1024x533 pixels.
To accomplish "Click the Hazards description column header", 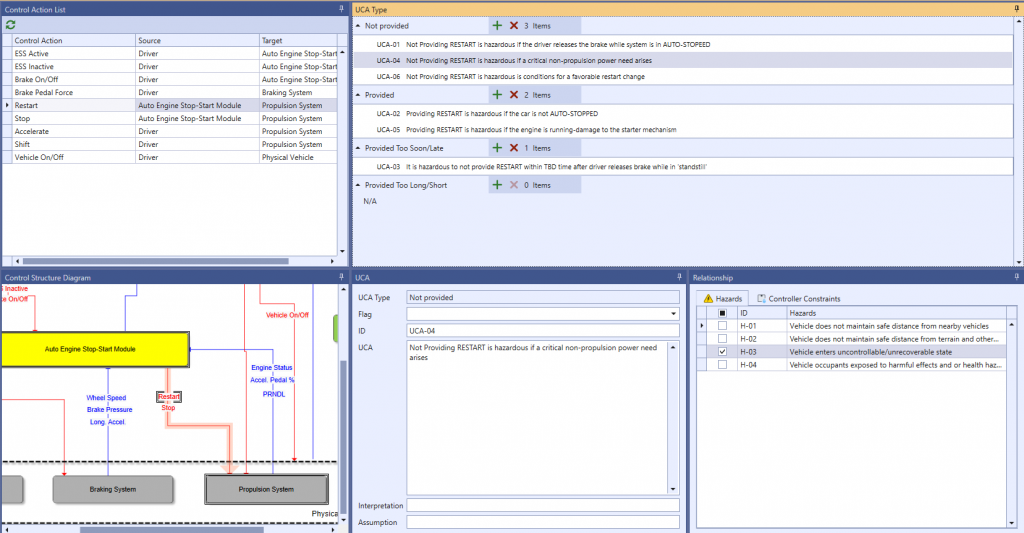I will tap(896, 313).
